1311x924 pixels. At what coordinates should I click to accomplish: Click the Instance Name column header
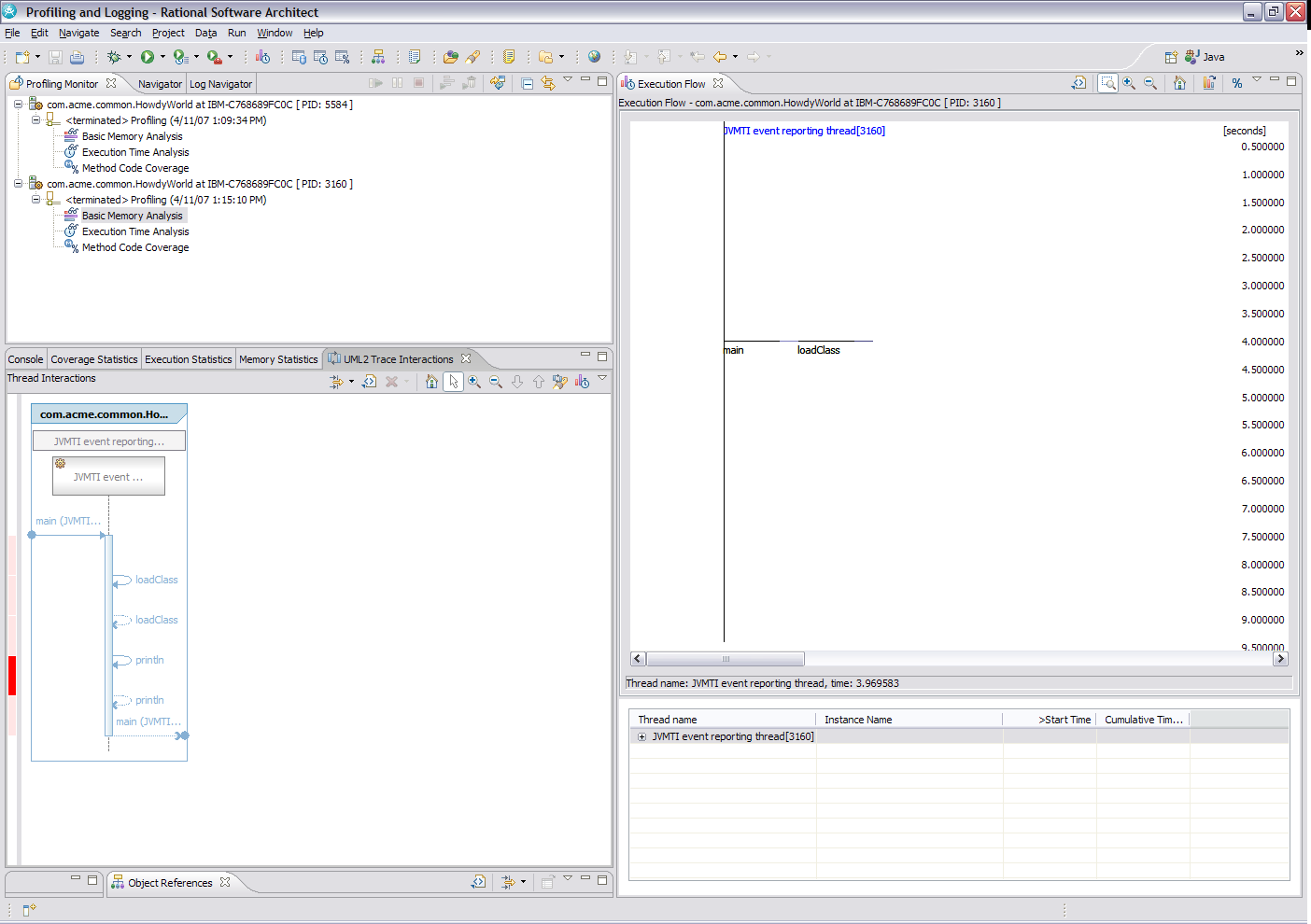(909, 720)
